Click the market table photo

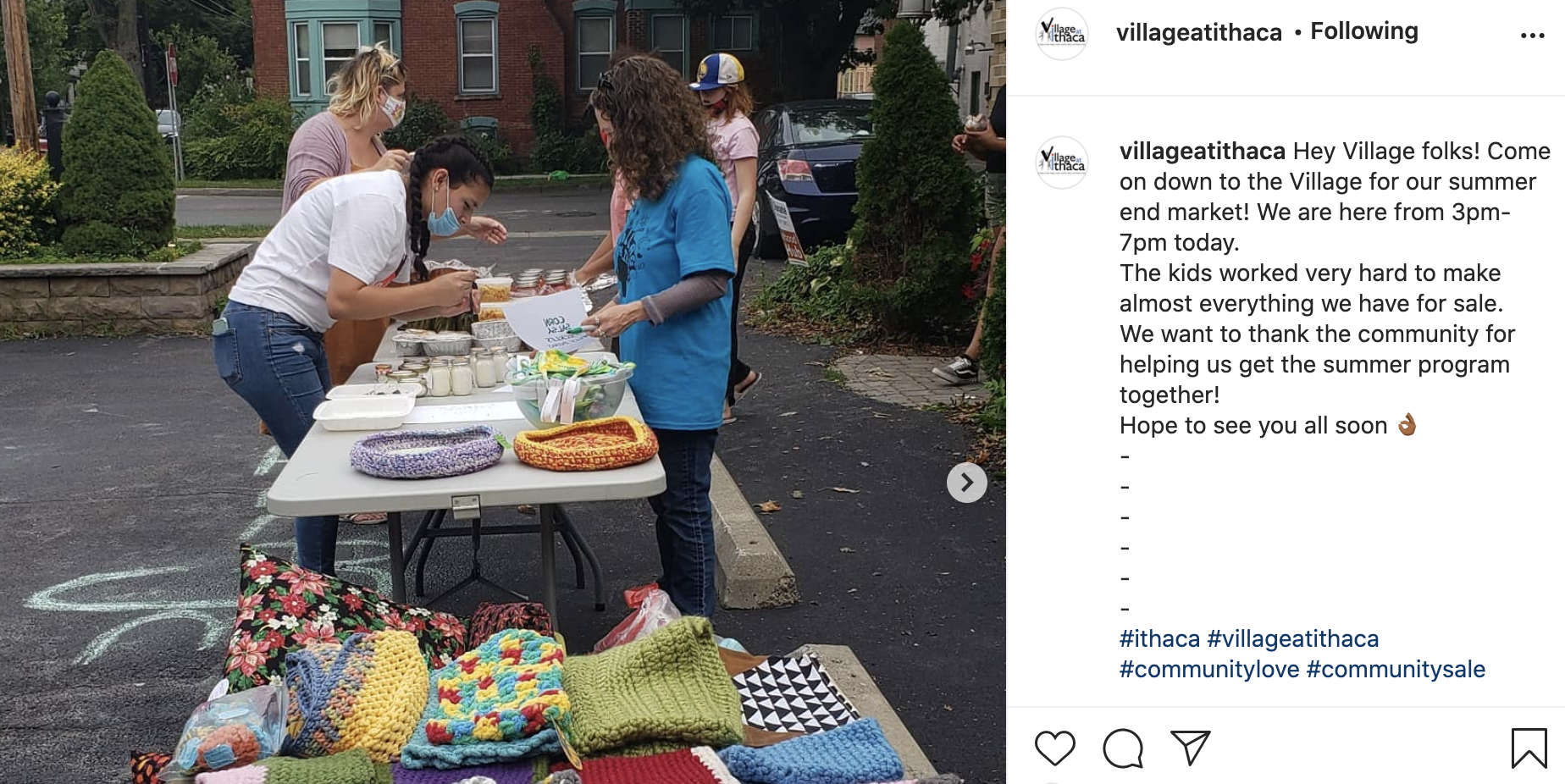pyautogui.click(x=503, y=392)
